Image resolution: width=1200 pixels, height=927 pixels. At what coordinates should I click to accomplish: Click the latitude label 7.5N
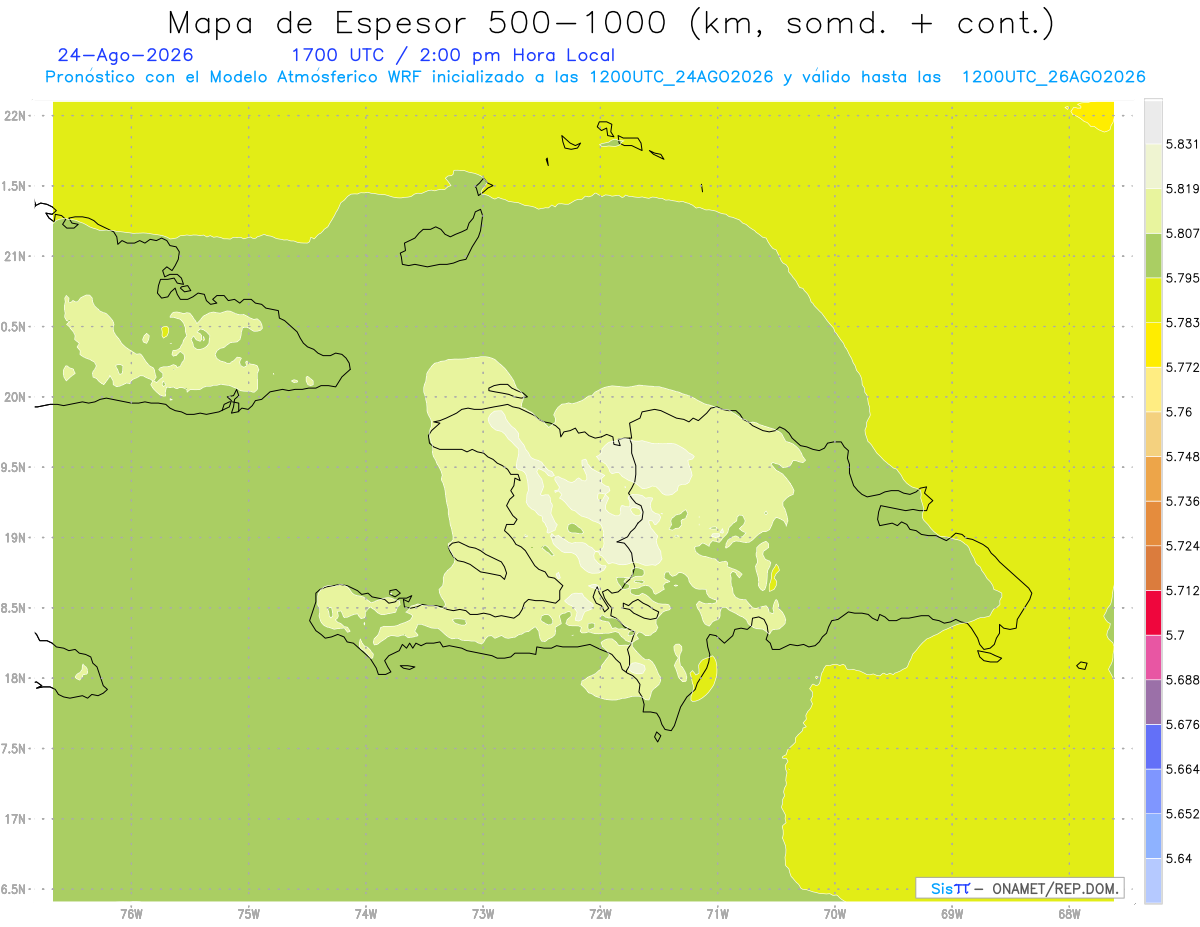pos(15,749)
